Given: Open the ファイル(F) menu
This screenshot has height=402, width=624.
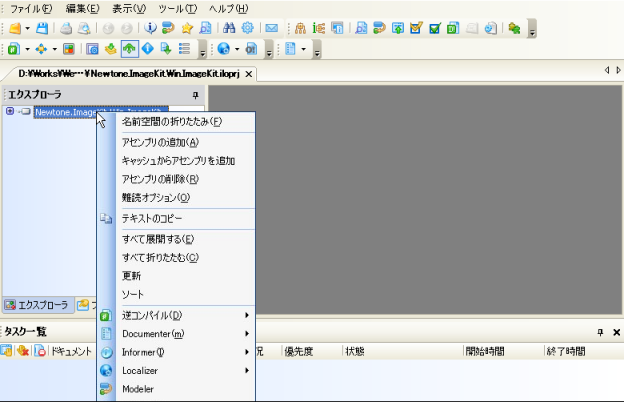Looking at the screenshot, I should tap(31, 8).
